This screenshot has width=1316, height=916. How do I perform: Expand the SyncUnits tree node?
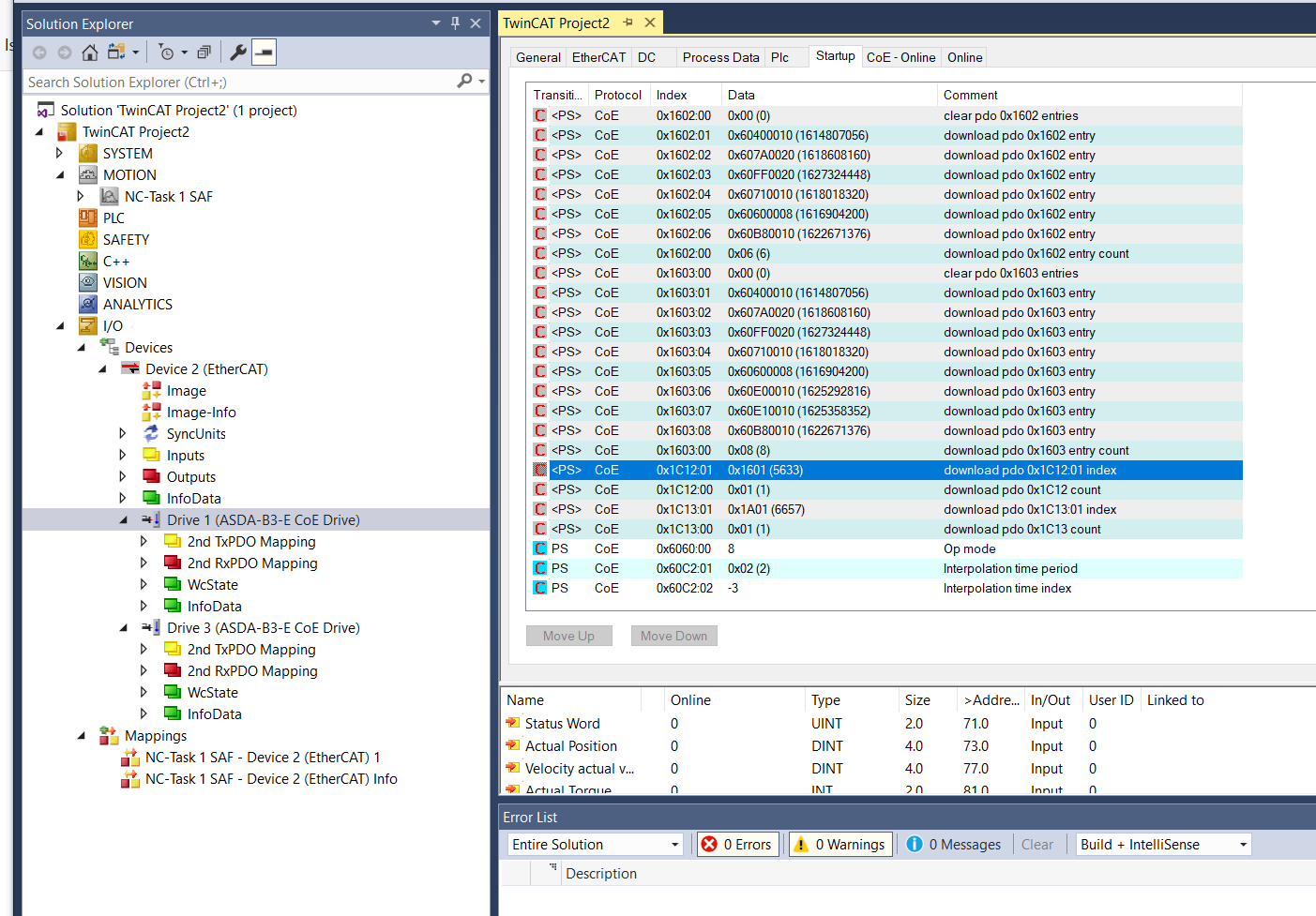[x=123, y=434]
